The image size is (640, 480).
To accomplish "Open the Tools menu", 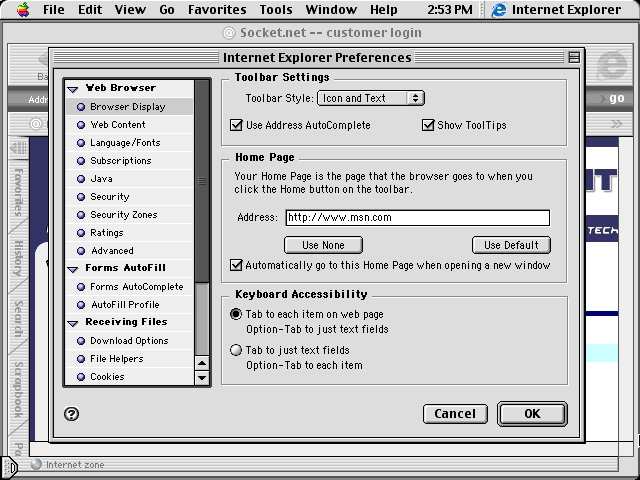I will point(276,9).
